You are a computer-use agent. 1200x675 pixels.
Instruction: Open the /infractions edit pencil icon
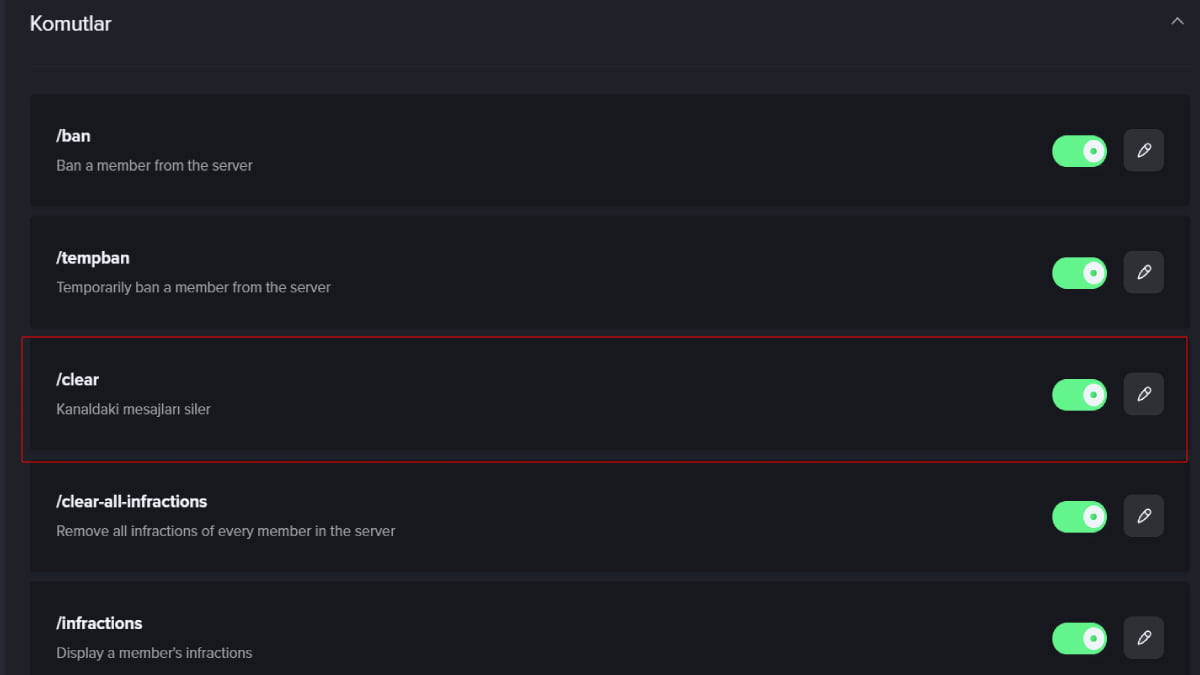coord(1143,637)
